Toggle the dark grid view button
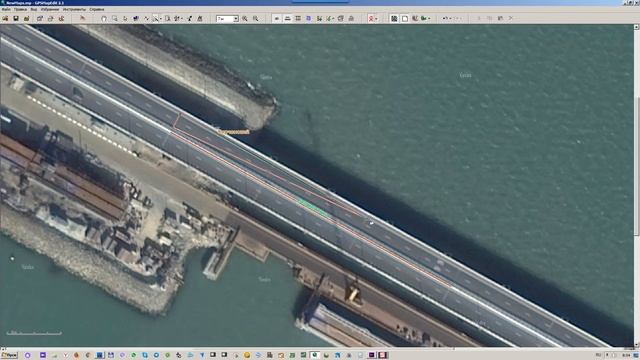This screenshot has width=640, height=360. [394, 18]
